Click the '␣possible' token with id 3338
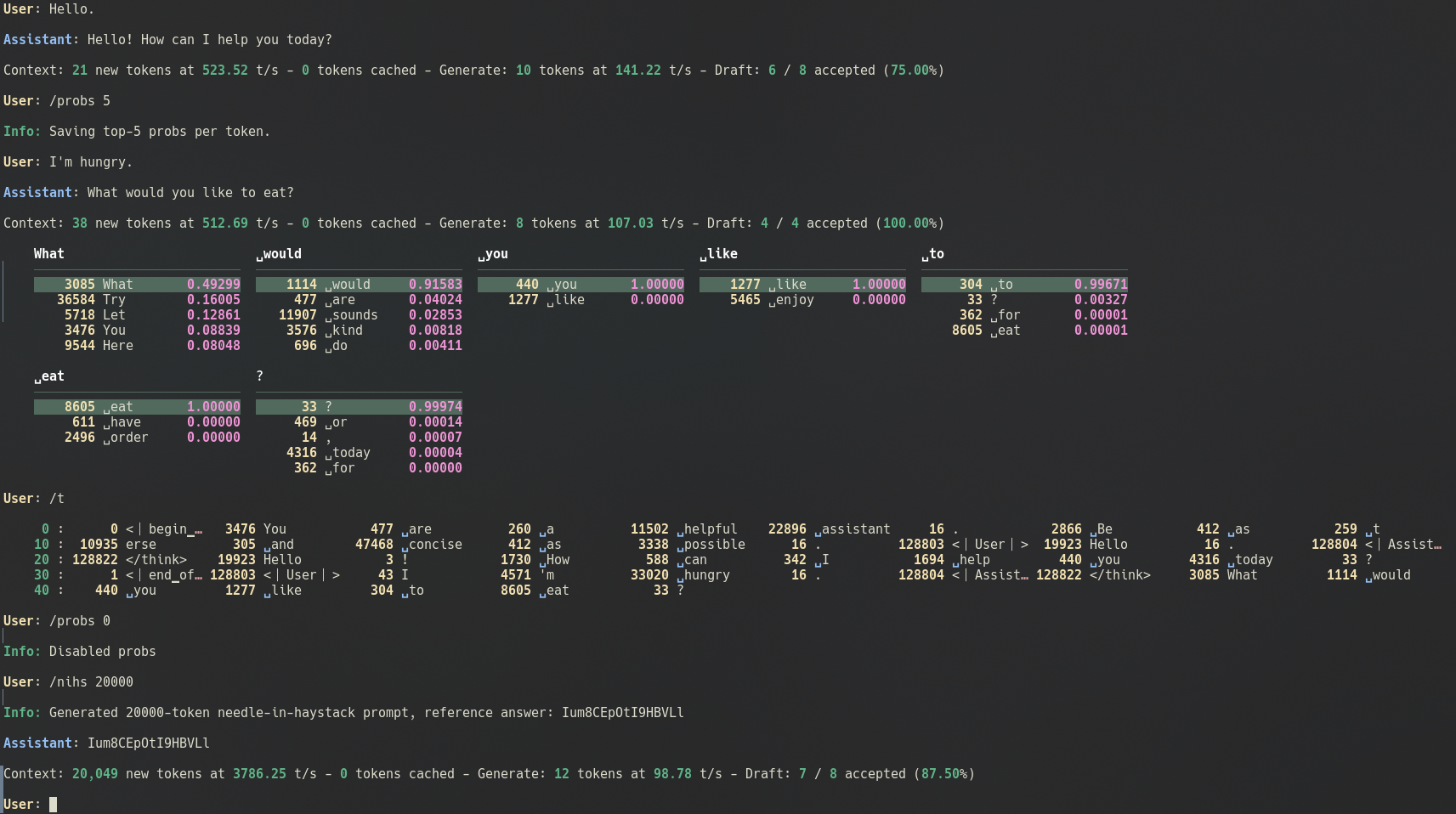Screen dimensions: 1456x814 (692, 544)
